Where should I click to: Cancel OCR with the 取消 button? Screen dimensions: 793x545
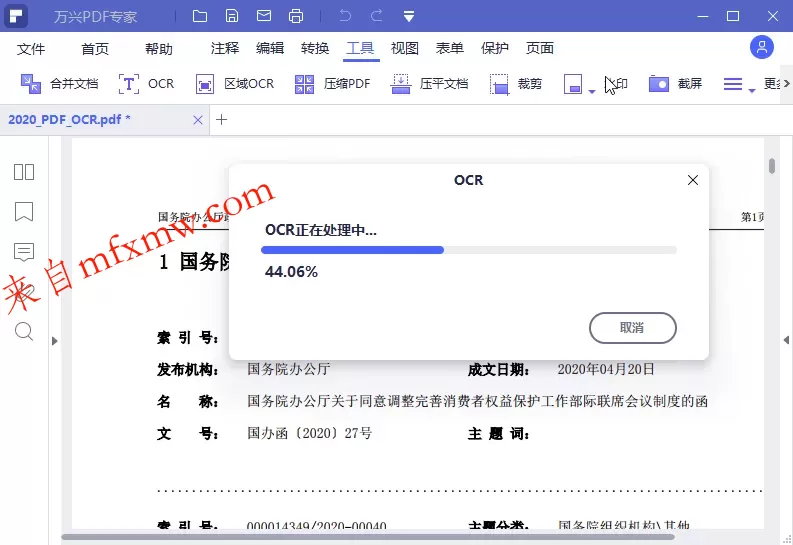click(x=633, y=328)
